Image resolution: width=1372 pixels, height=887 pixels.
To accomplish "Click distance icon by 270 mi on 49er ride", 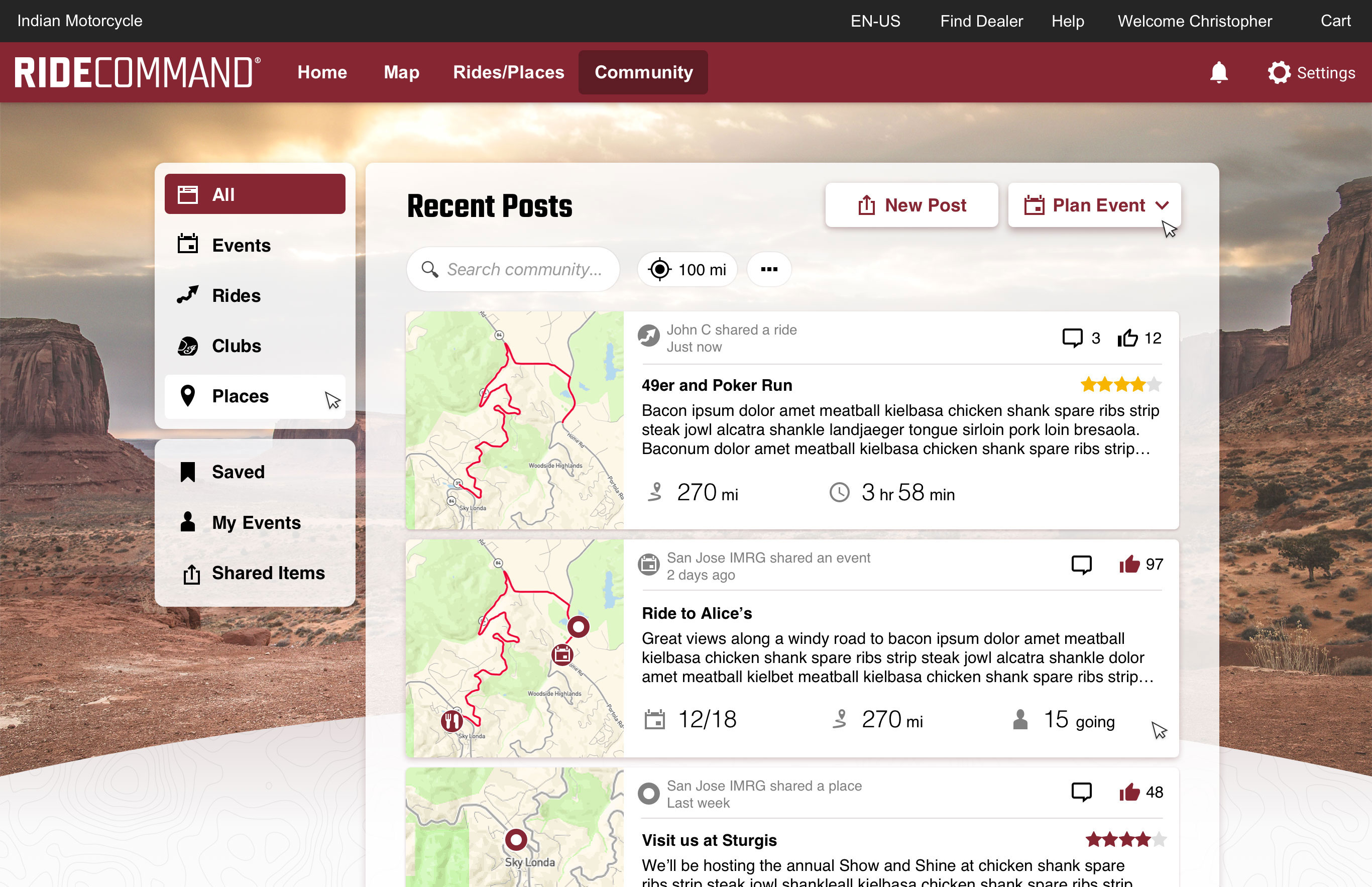I will click(x=655, y=492).
